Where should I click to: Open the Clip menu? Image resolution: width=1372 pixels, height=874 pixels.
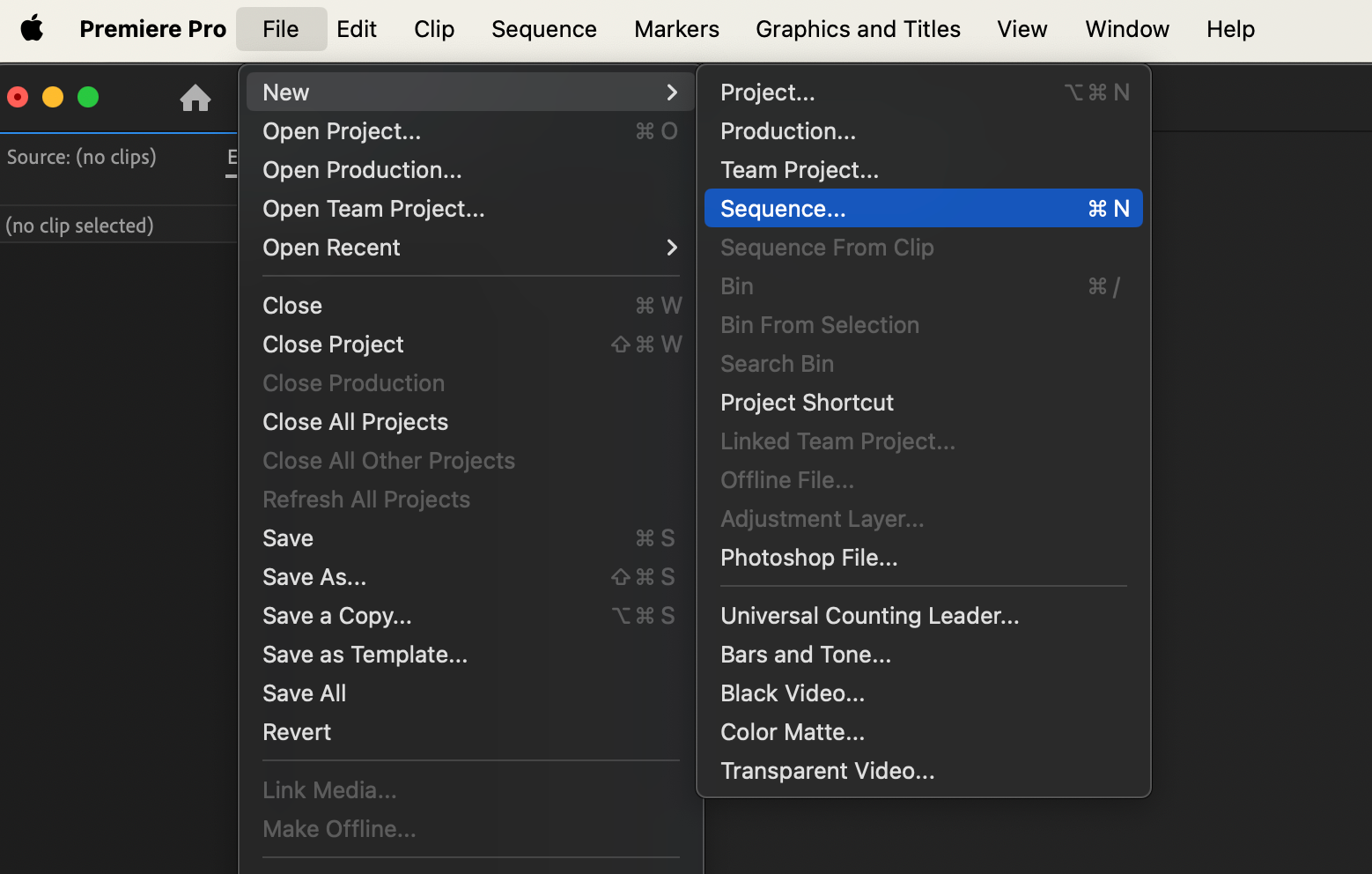[x=434, y=29]
